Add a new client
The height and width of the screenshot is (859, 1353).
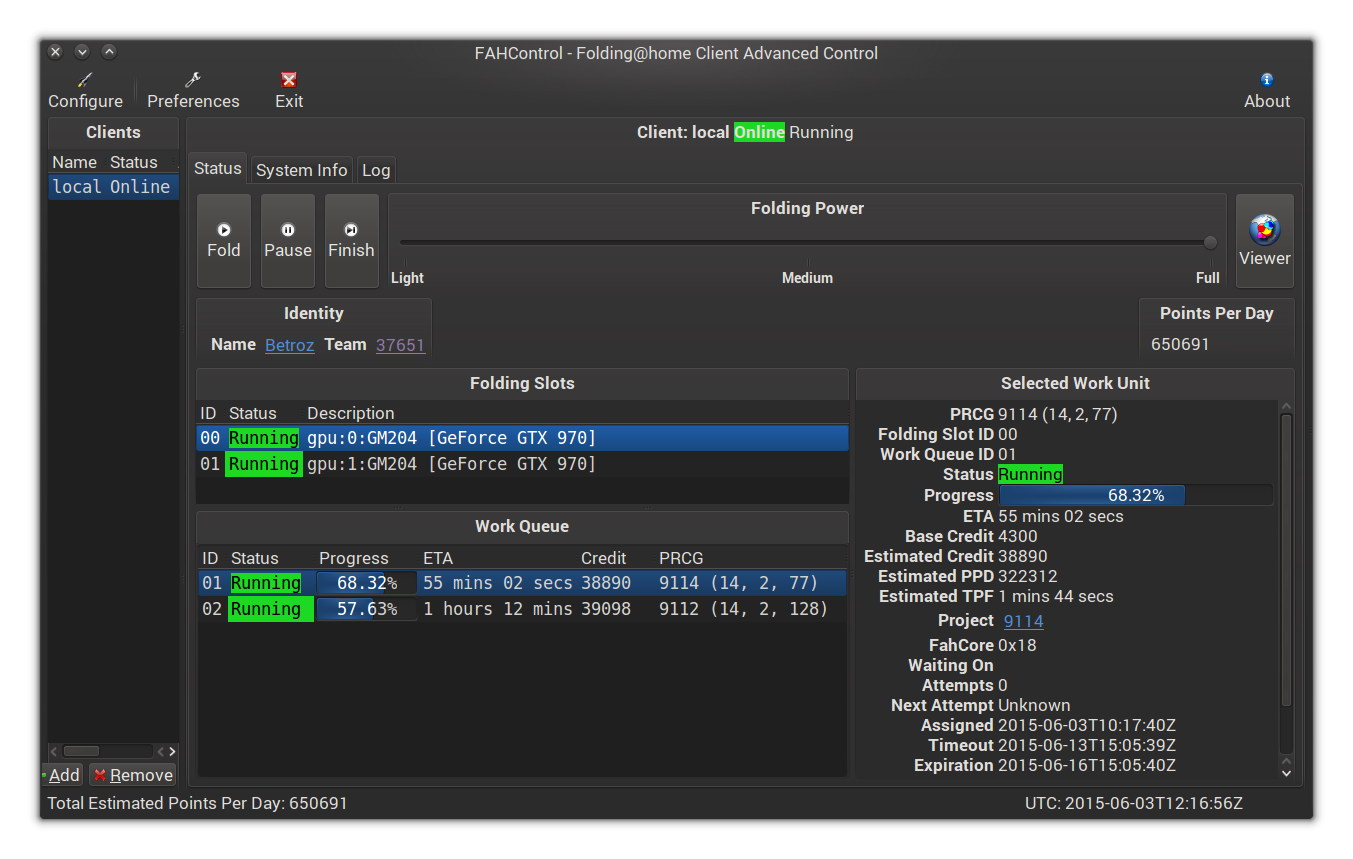pyautogui.click(x=62, y=775)
